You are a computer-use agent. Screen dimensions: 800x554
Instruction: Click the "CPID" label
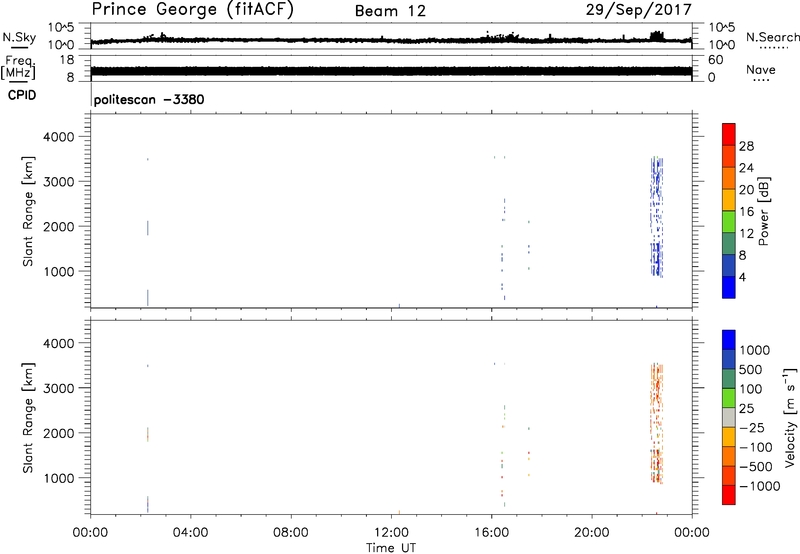pos(22,95)
